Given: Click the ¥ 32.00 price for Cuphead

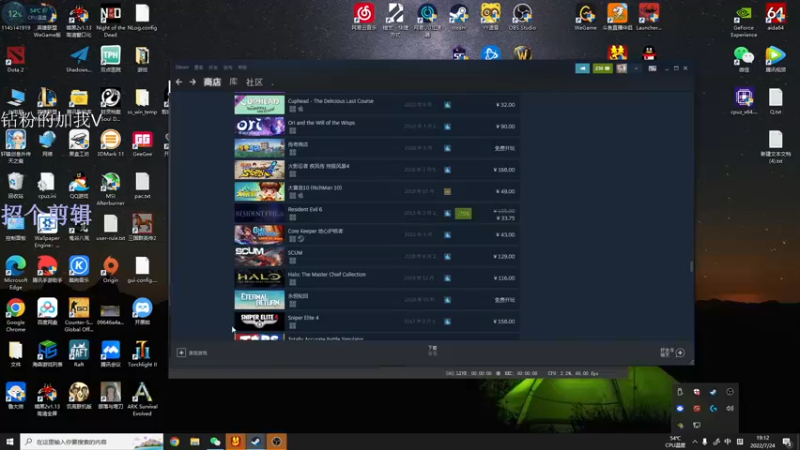Looking at the screenshot, I should [505, 105].
